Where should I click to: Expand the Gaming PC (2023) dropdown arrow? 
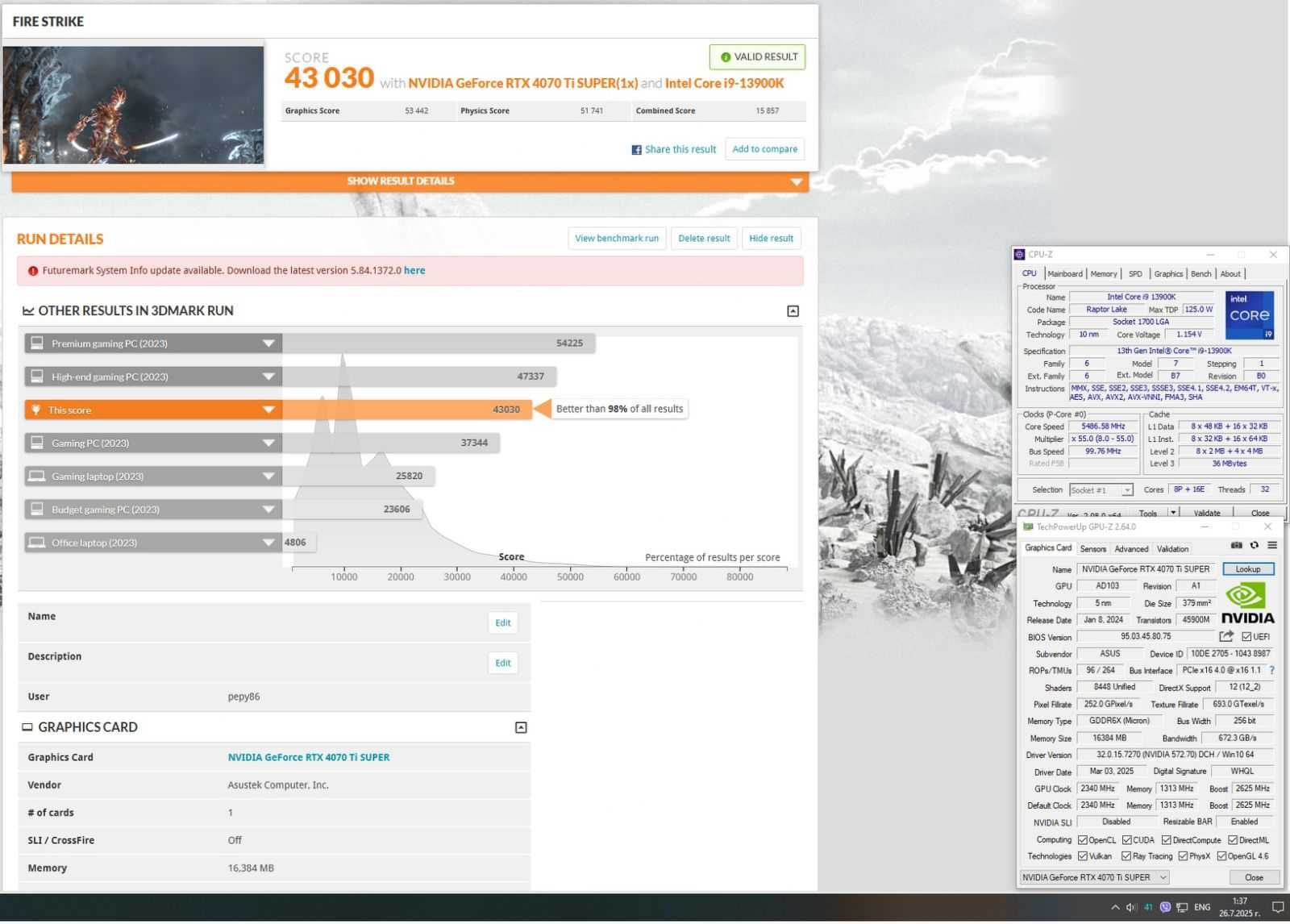(x=268, y=443)
